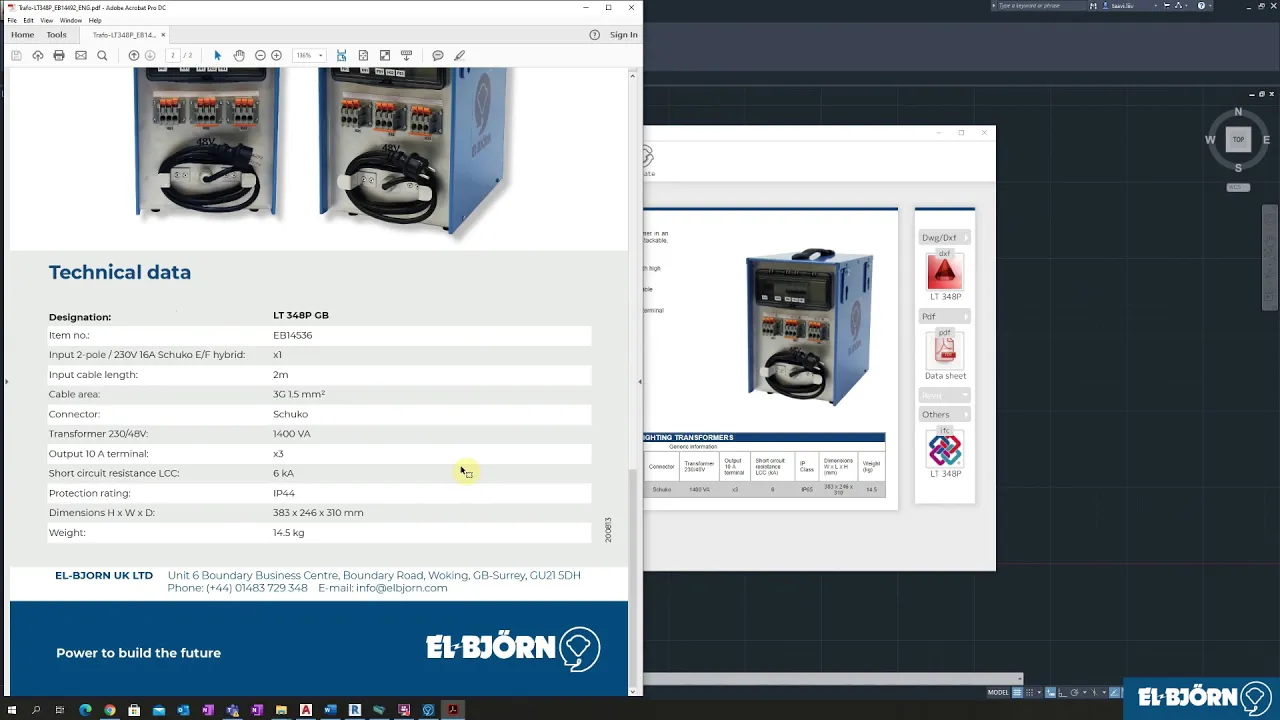
Task: Launch Microsoft Edge from taskbar
Action: (85, 710)
